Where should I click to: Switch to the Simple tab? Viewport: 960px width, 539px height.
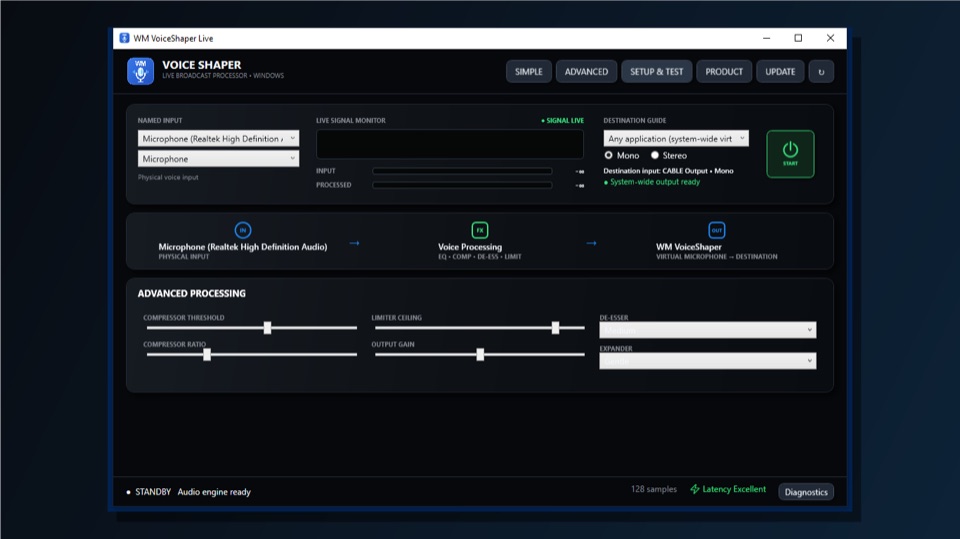528,72
